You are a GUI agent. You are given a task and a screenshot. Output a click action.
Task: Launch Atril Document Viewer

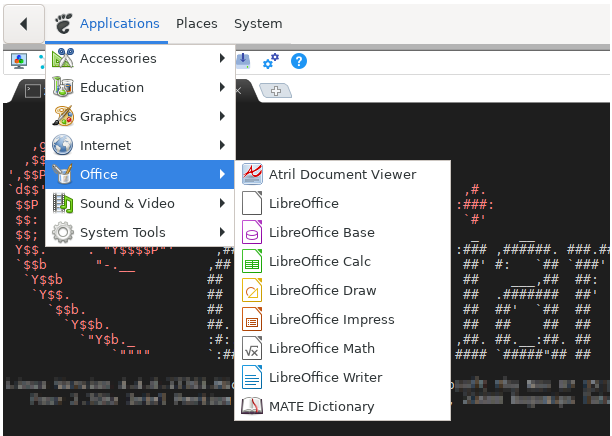342,174
